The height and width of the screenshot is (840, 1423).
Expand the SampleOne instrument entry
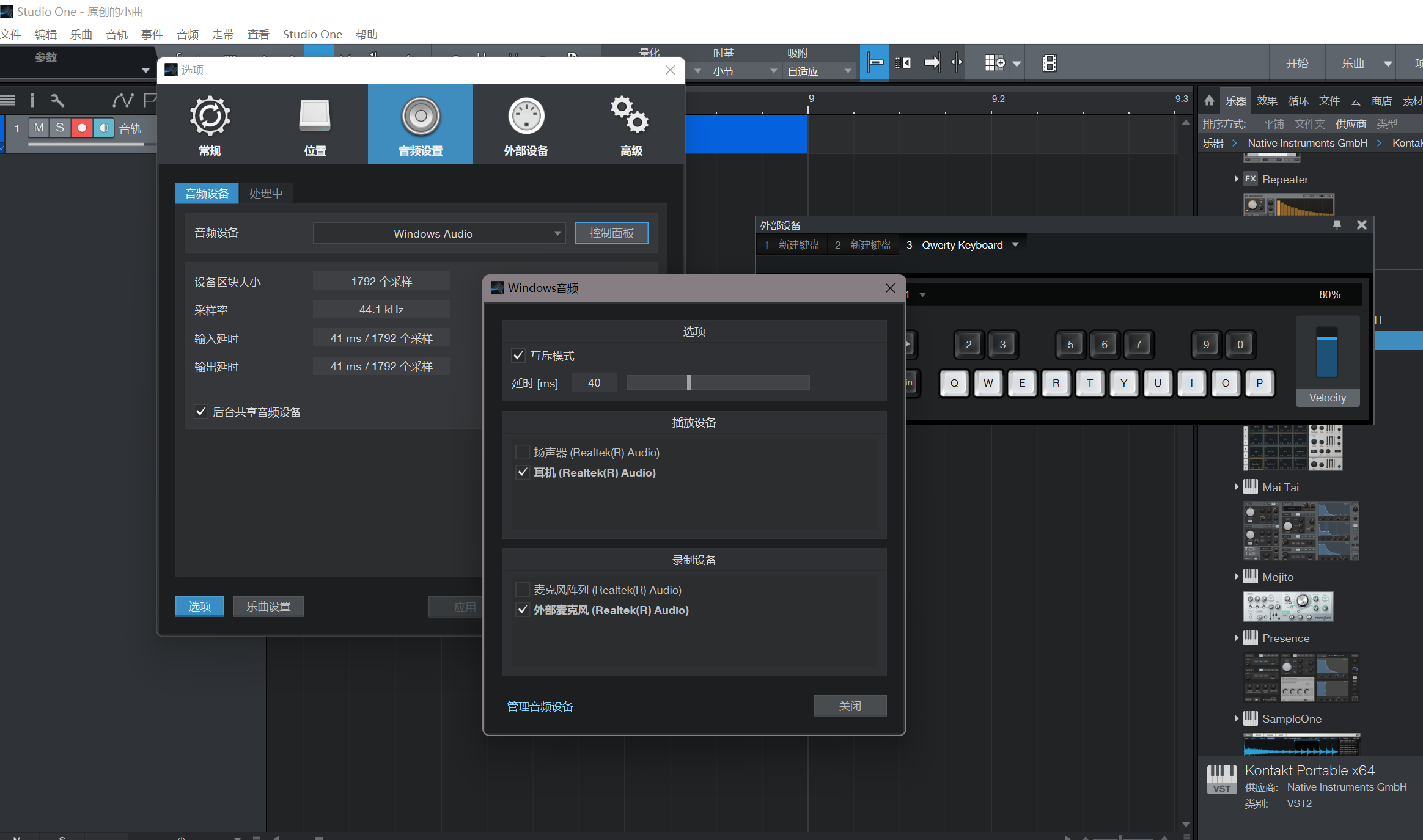[x=1236, y=718]
